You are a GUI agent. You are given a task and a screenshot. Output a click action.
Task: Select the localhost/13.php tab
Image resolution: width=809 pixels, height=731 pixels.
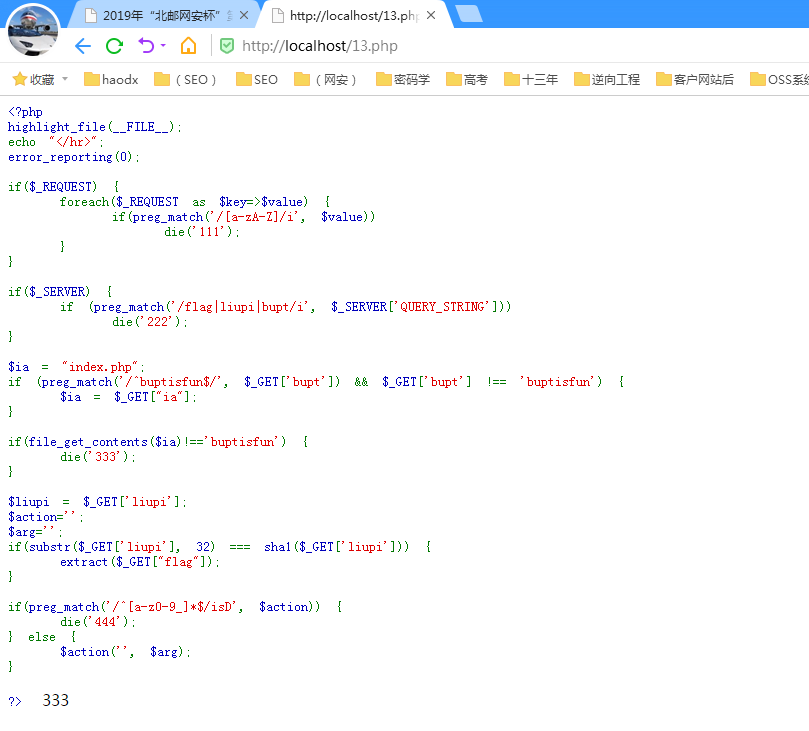[x=345, y=15]
